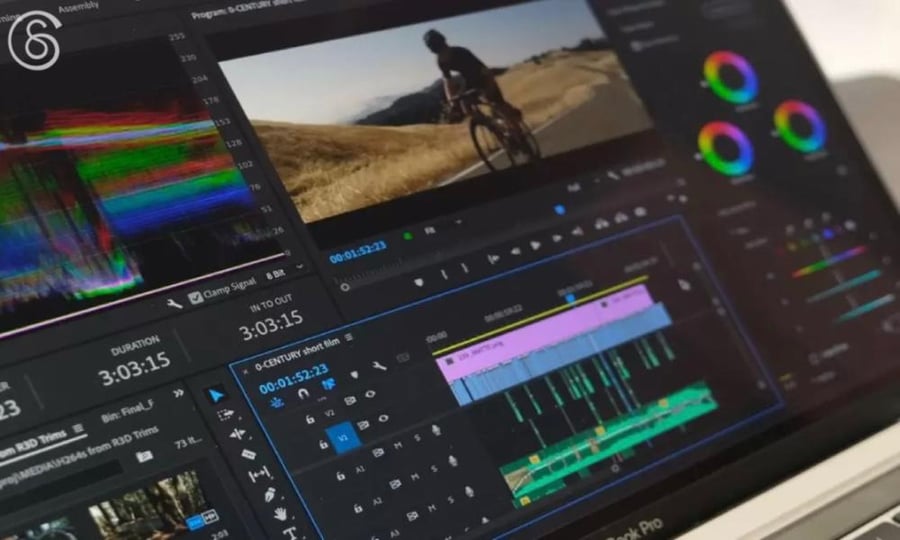Step forward one frame
The image size is (900, 540).
[x=556, y=238]
